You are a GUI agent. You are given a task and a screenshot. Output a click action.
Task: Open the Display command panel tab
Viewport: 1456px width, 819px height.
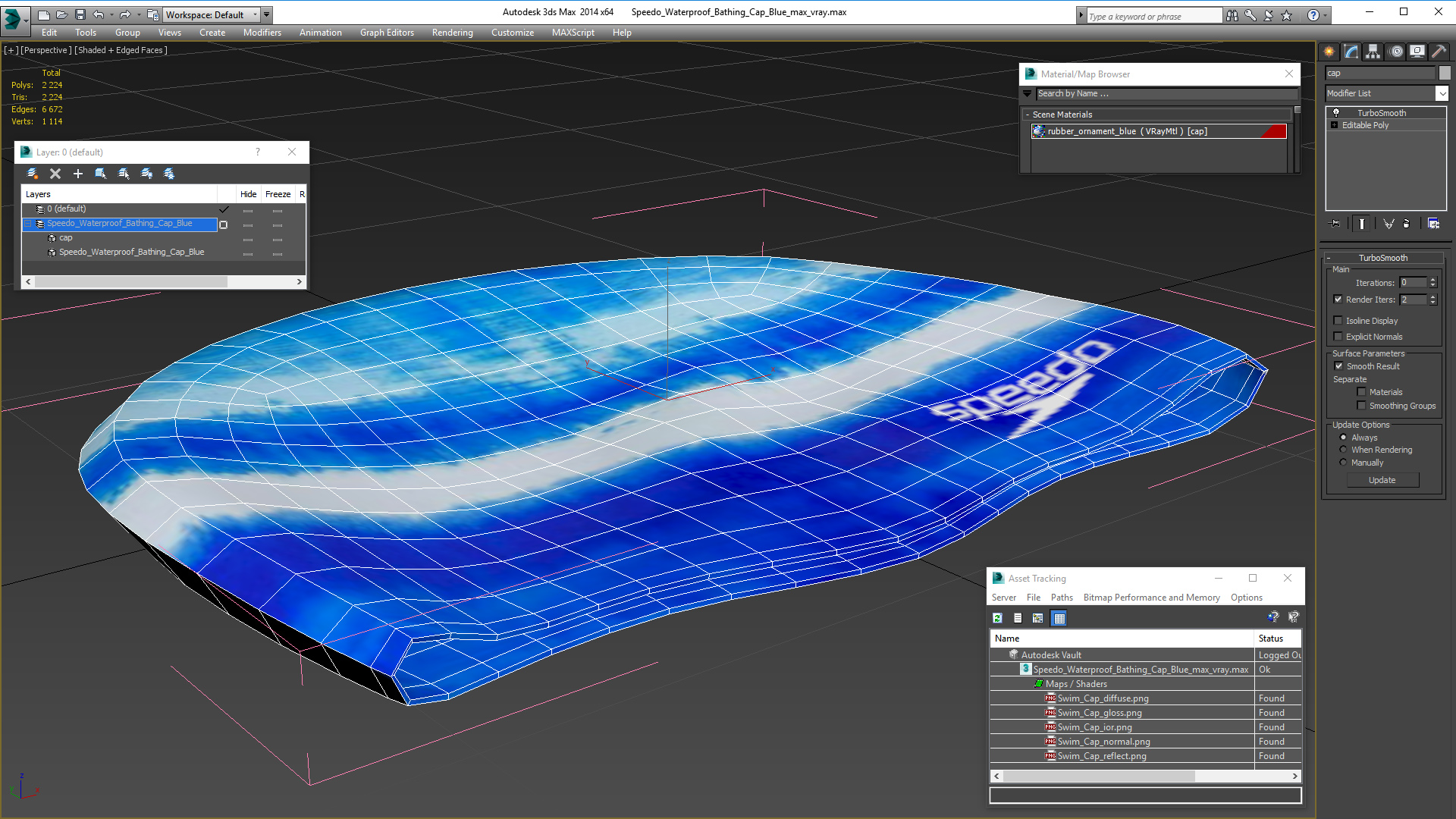[1417, 52]
